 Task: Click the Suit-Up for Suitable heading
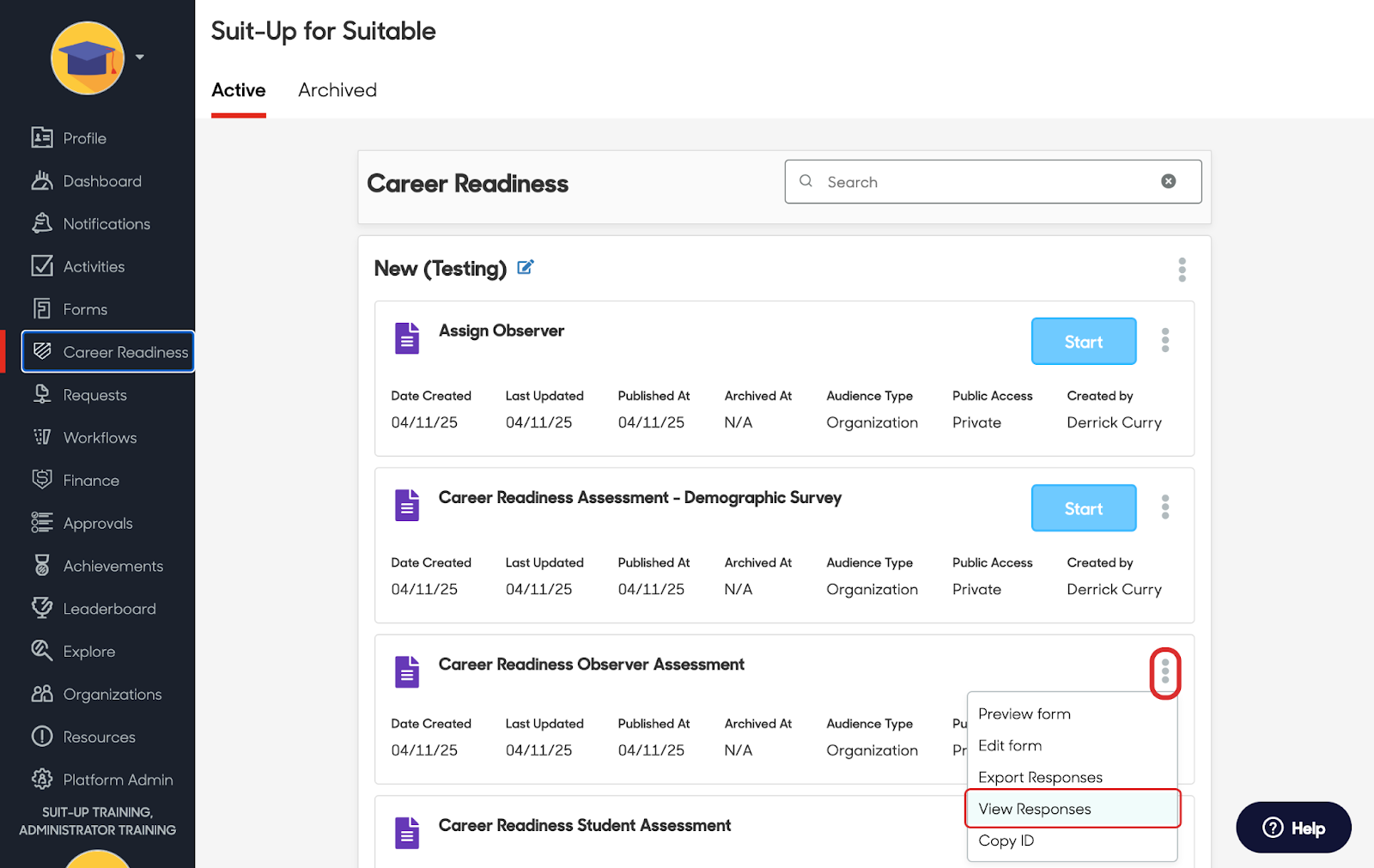(x=324, y=31)
